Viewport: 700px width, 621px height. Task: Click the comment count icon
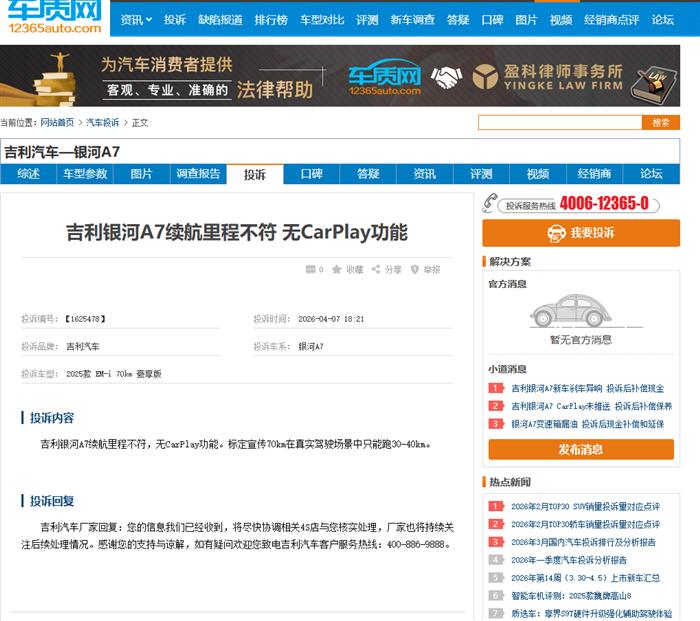coord(309,269)
